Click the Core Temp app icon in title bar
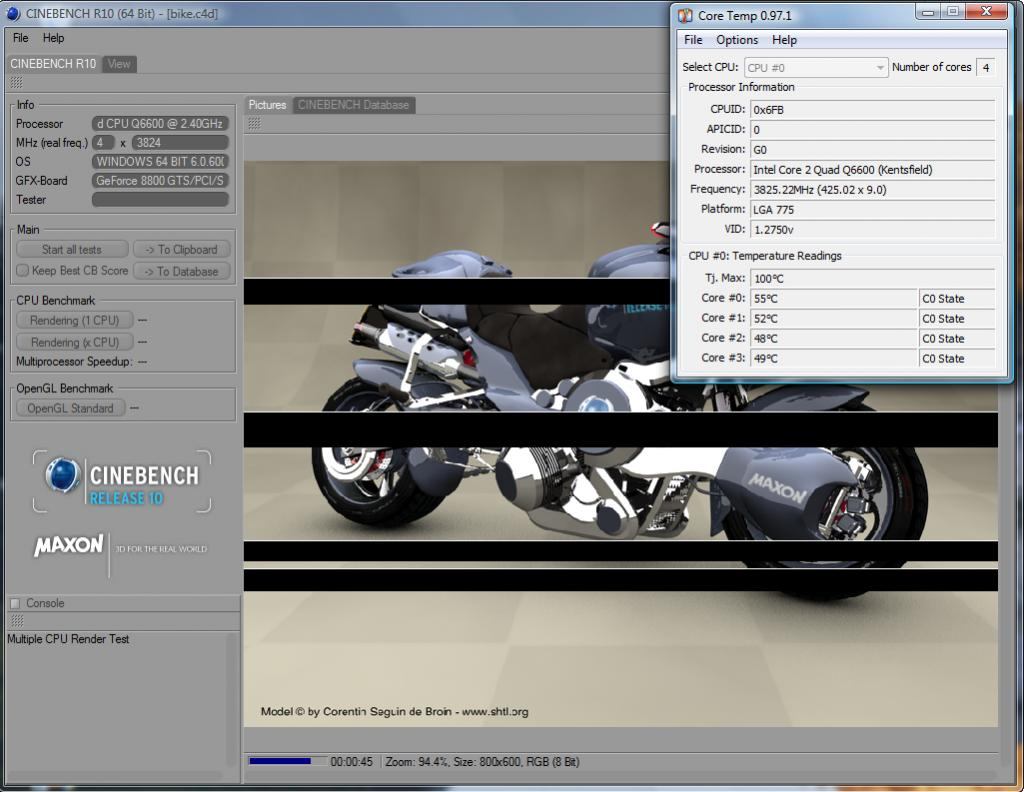 [685, 16]
